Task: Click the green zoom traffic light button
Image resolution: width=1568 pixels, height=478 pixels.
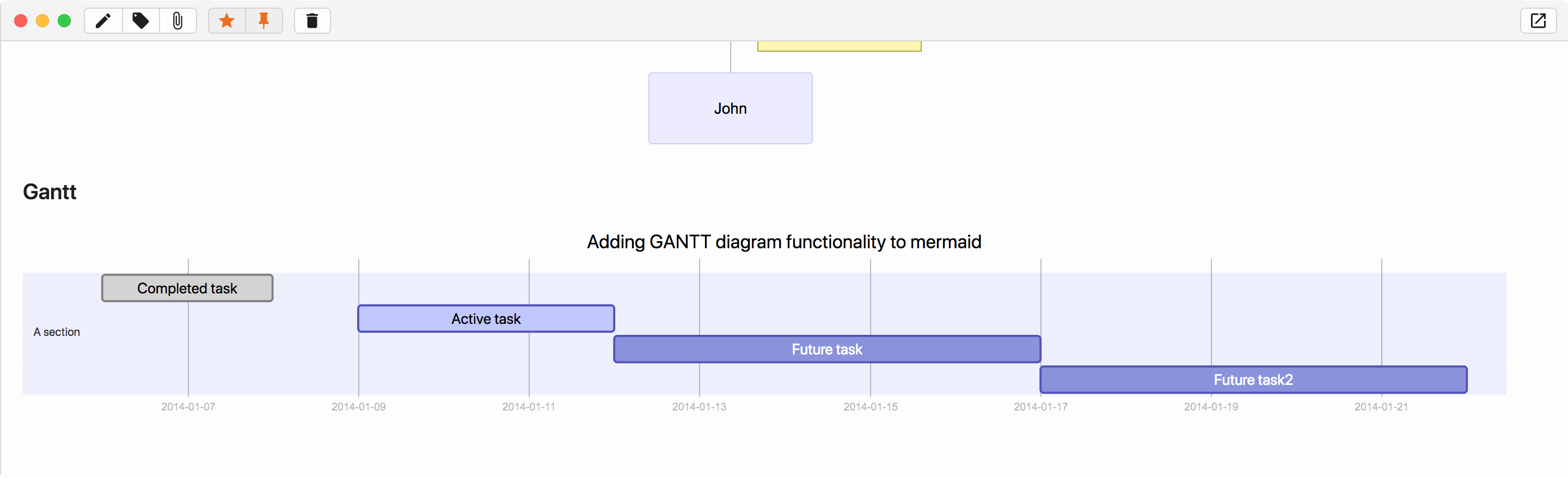Action: click(x=64, y=20)
